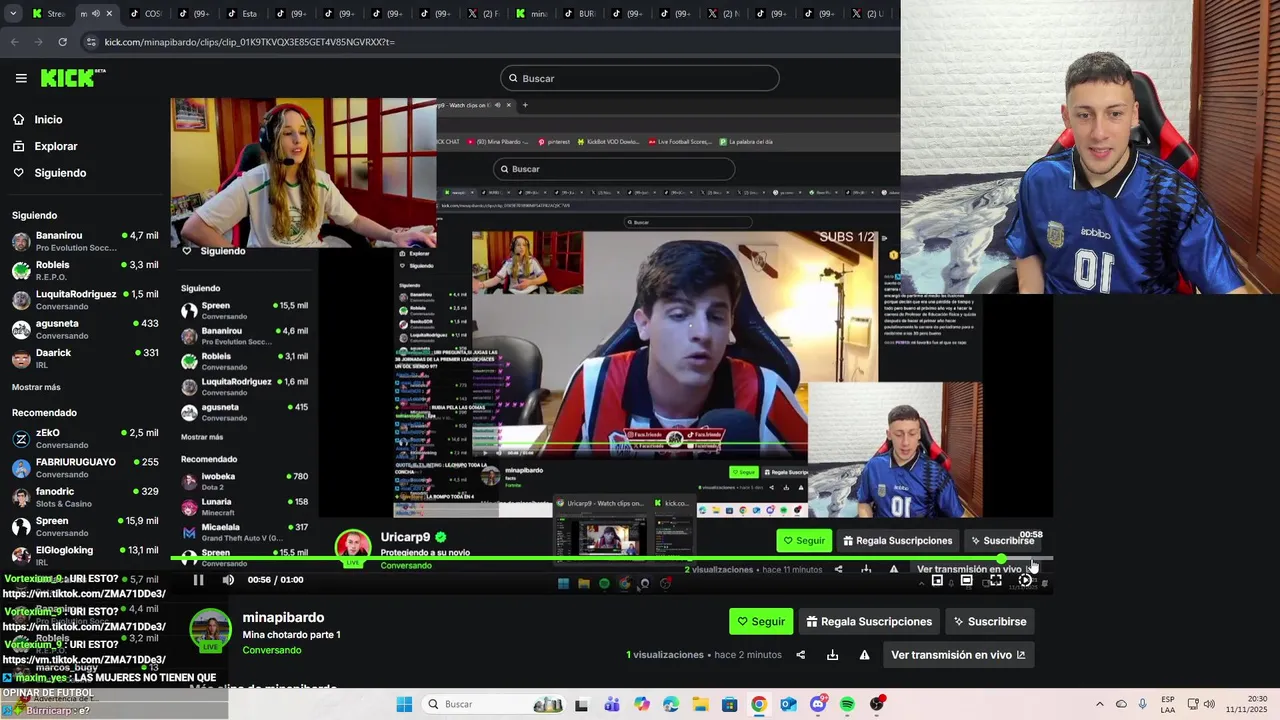Mute the clip volume speaker icon
1280x720 pixels.
[x=228, y=580]
